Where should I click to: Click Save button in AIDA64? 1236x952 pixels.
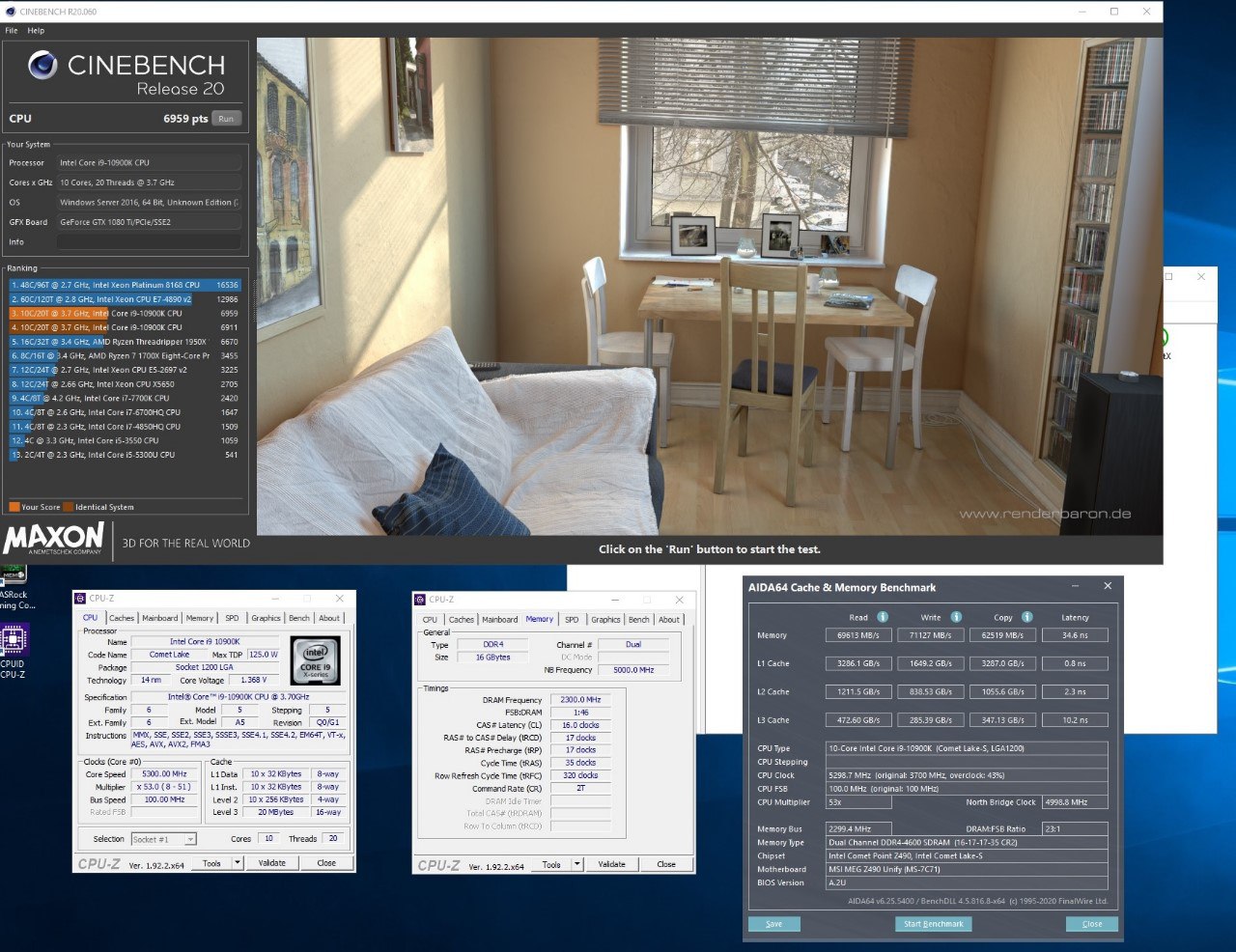(x=774, y=924)
